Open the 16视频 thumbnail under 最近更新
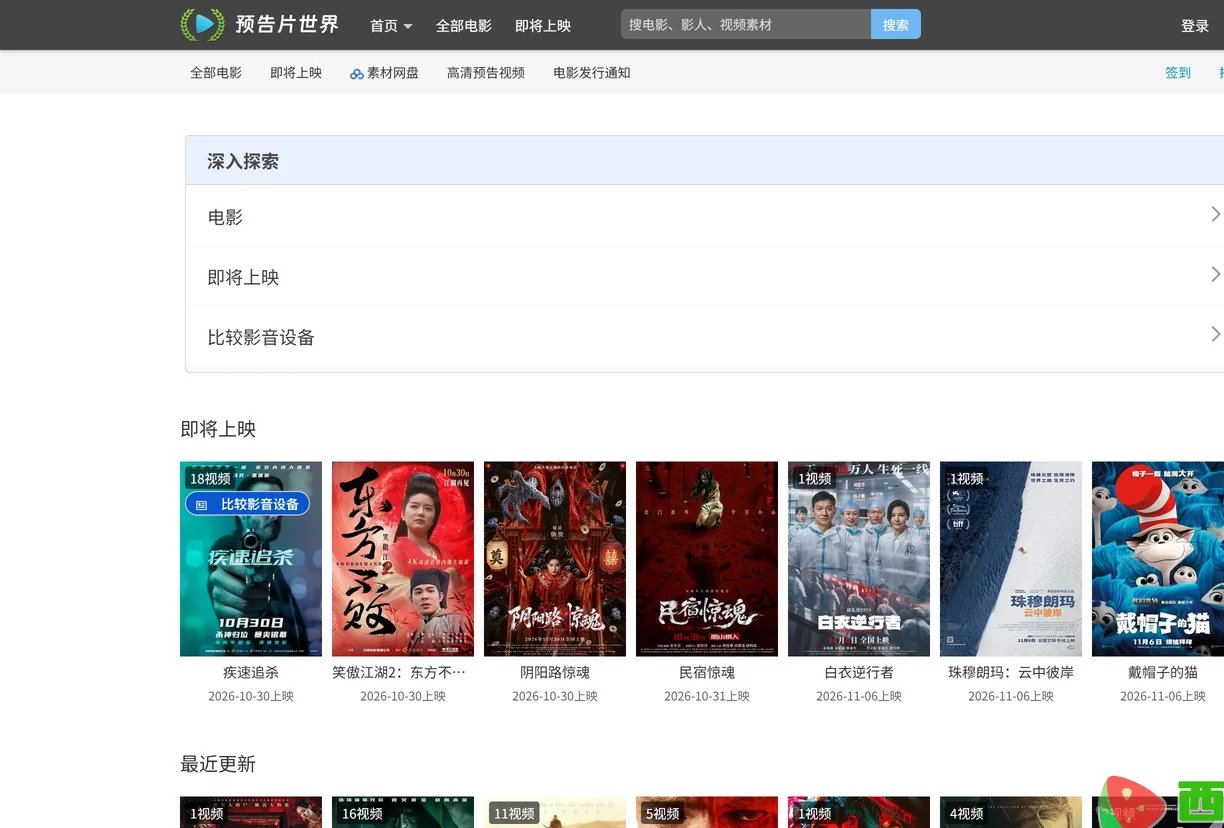 403,812
